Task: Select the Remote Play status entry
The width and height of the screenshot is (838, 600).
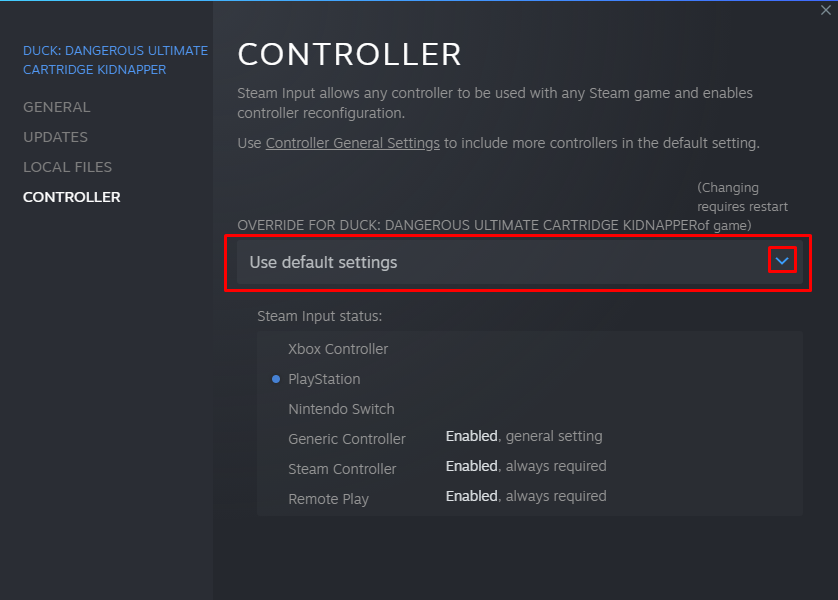Action: [x=328, y=499]
